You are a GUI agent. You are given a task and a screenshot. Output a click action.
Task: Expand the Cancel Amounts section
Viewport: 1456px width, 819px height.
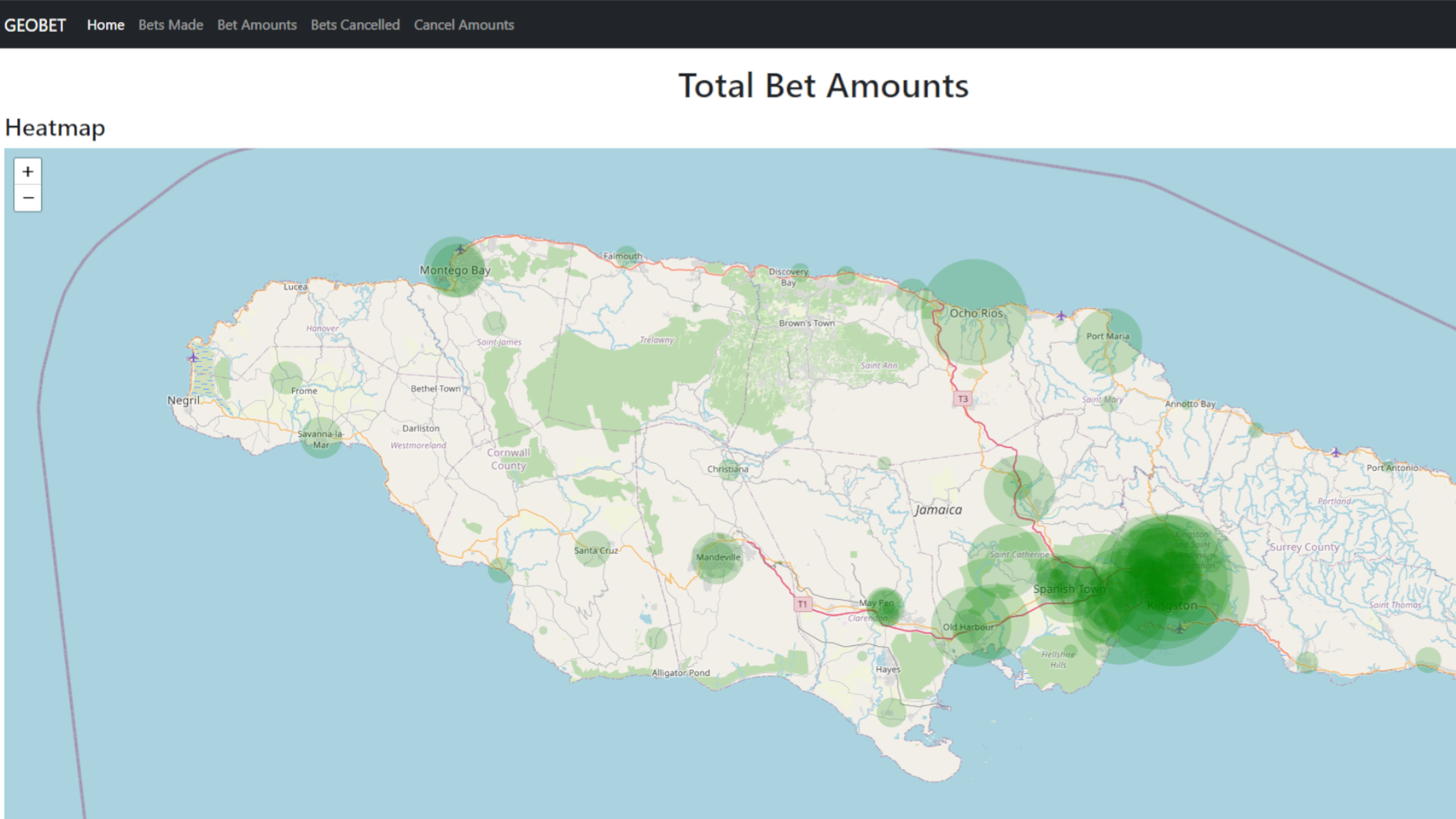tap(463, 25)
